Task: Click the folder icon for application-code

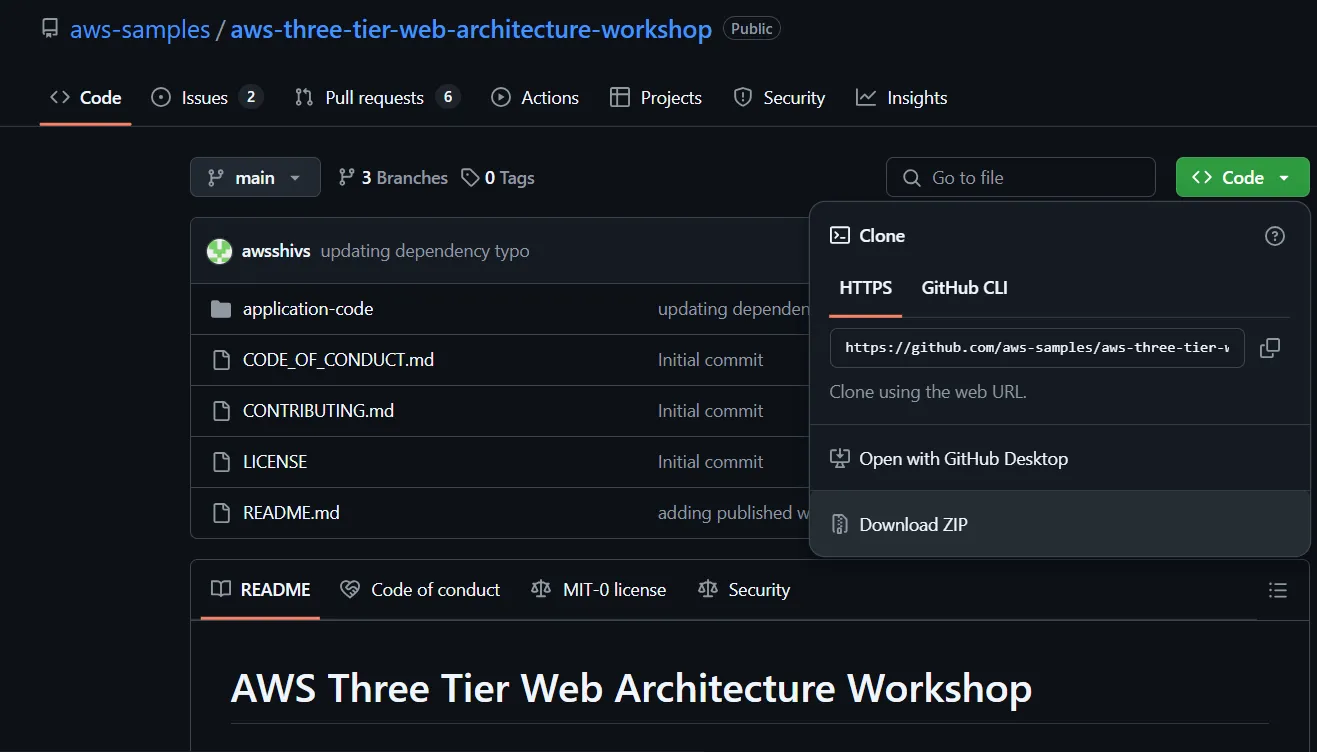Action: point(221,309)
